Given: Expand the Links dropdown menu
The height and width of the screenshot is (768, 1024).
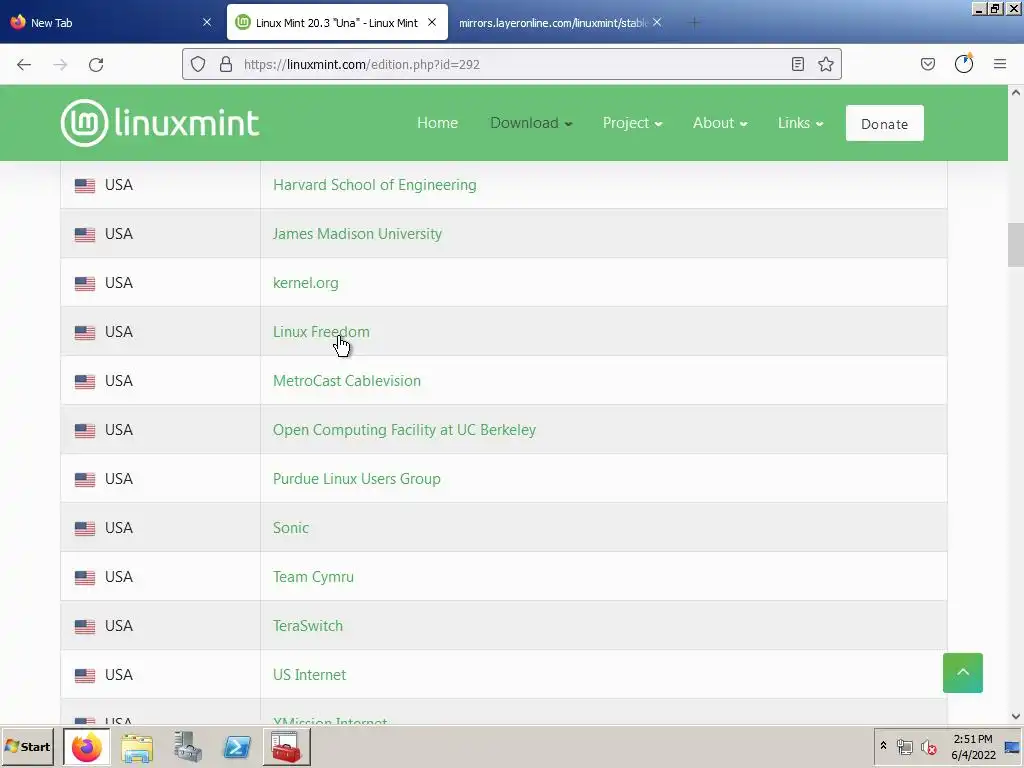Looking at the screenshot, I should 800,123.
